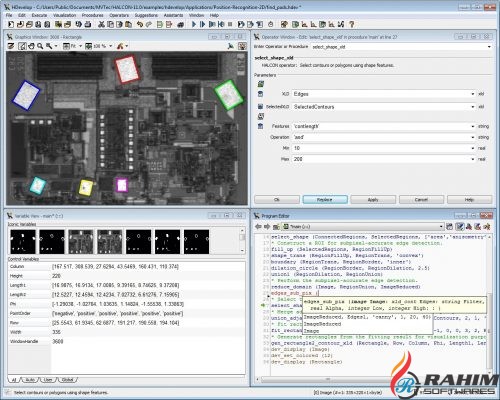Click the New Program icon in main toolbar
The width and height of the screenshot is (500, 400).
point(11,24)
